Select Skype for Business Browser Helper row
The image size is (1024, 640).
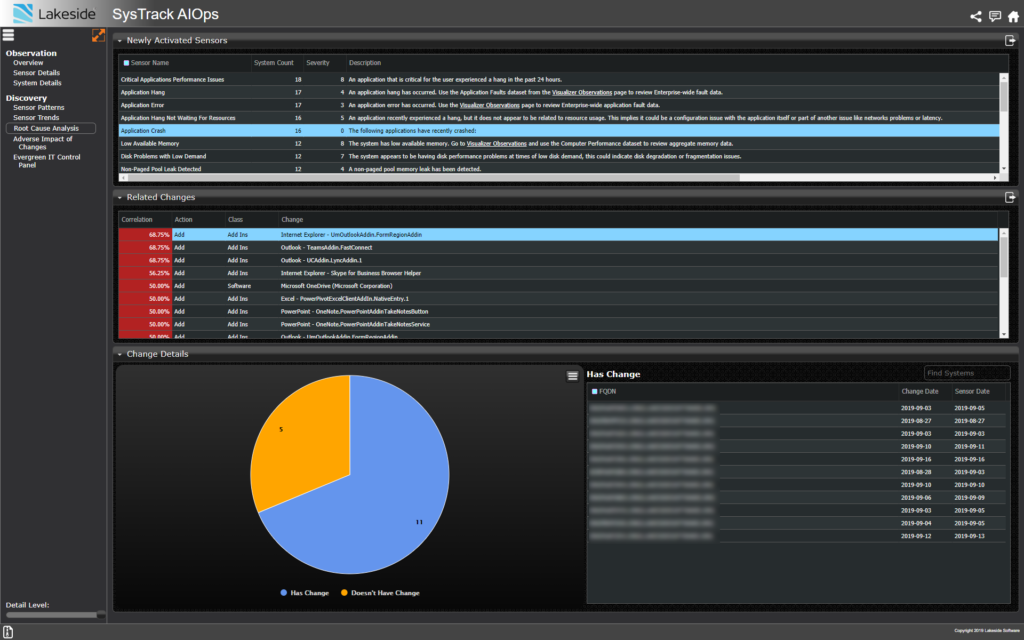558,273
